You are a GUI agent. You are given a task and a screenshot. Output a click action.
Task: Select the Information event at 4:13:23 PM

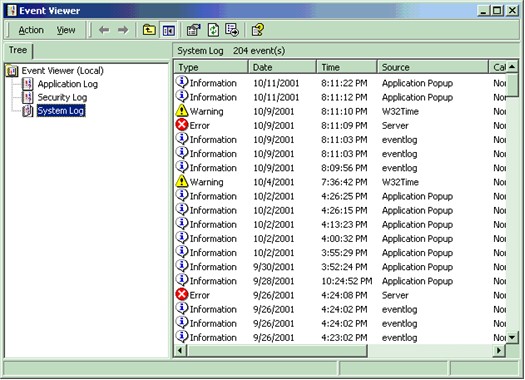coord(341,224)
